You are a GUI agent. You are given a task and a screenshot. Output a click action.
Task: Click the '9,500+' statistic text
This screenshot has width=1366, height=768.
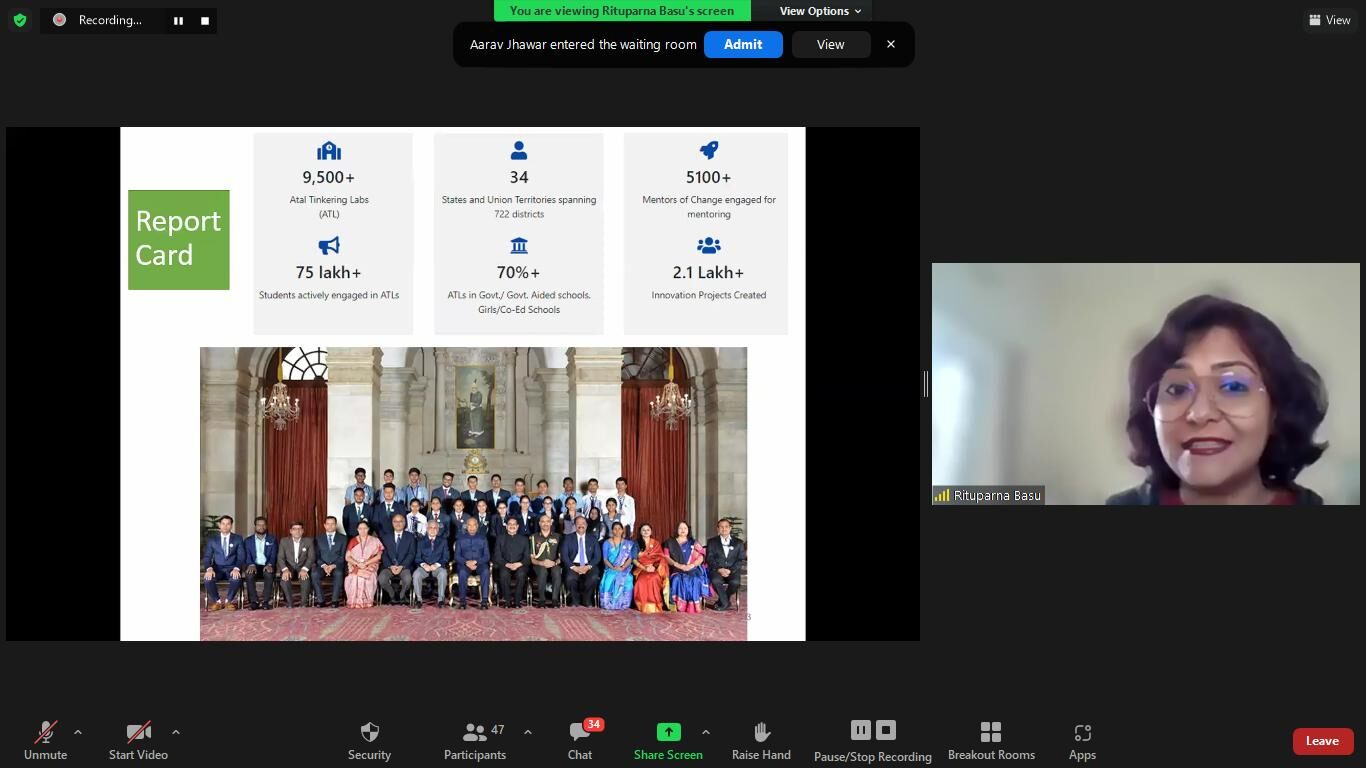pyautogui.click(x=329, y=177)
